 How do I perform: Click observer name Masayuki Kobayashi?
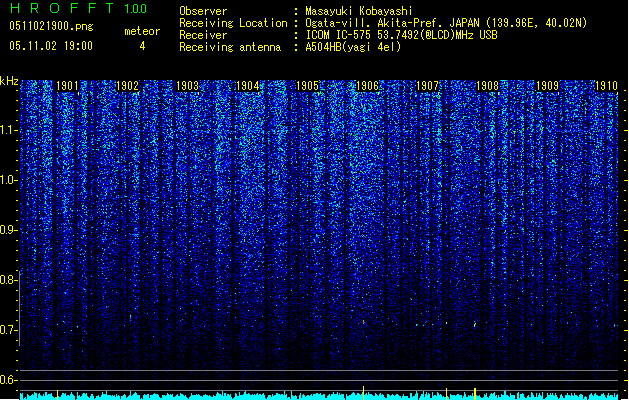point(359,11)
